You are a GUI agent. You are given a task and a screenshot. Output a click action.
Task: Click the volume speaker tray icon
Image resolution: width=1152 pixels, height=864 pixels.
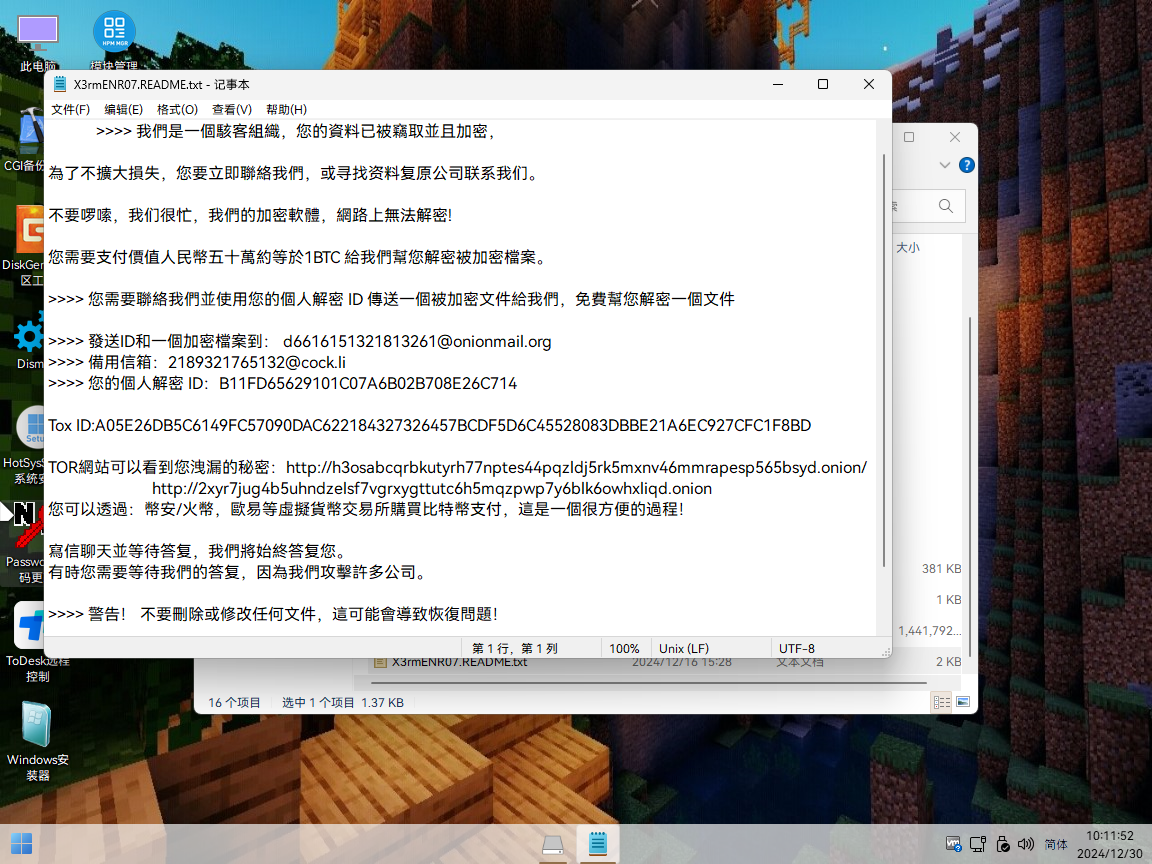point(1026,844)
